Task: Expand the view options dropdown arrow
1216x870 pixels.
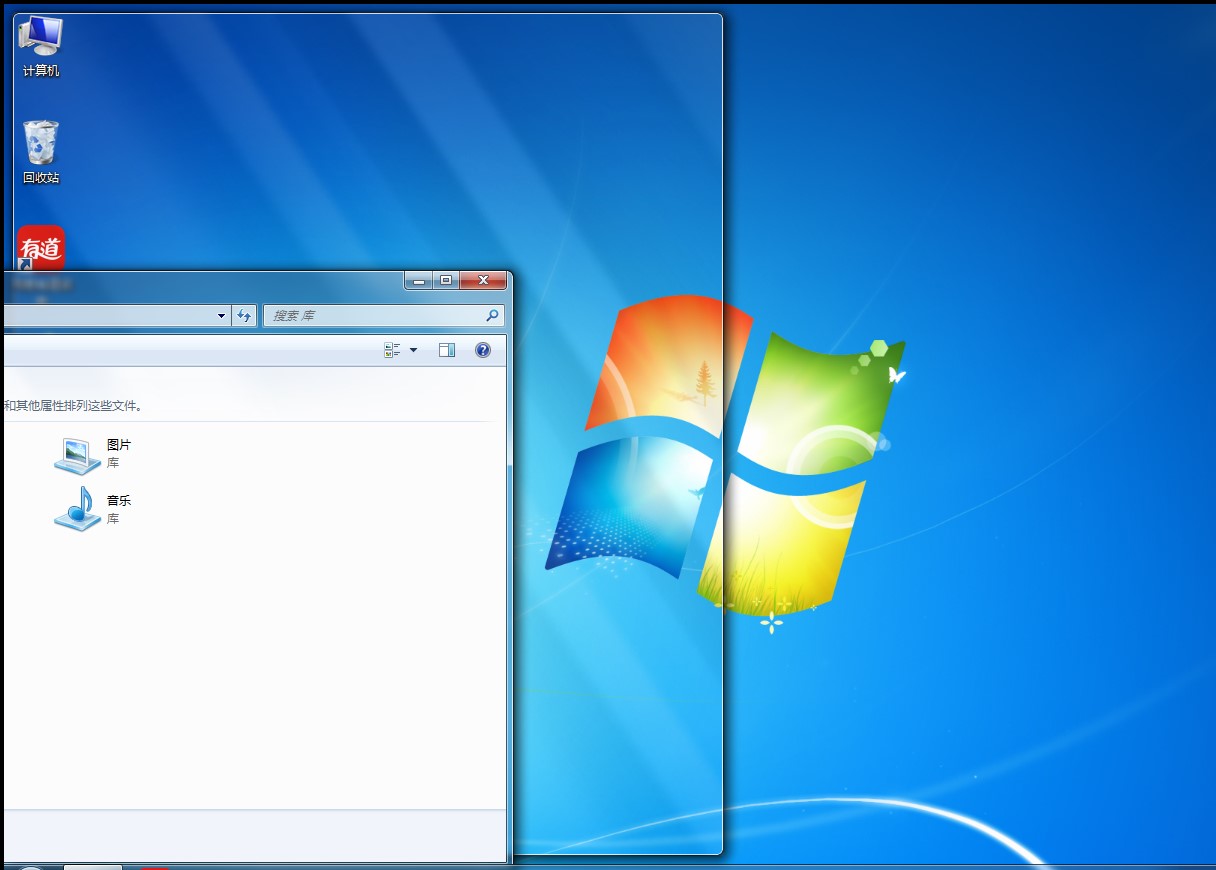Action: pyautogui.click(x=413, y=350)
